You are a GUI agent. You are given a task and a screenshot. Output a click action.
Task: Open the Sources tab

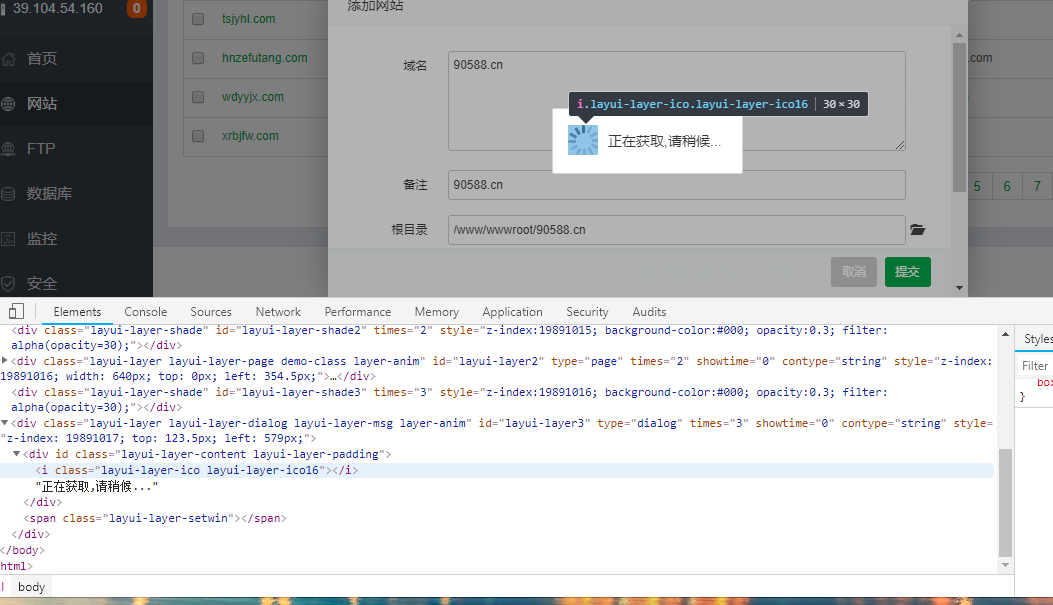(211, 312)
